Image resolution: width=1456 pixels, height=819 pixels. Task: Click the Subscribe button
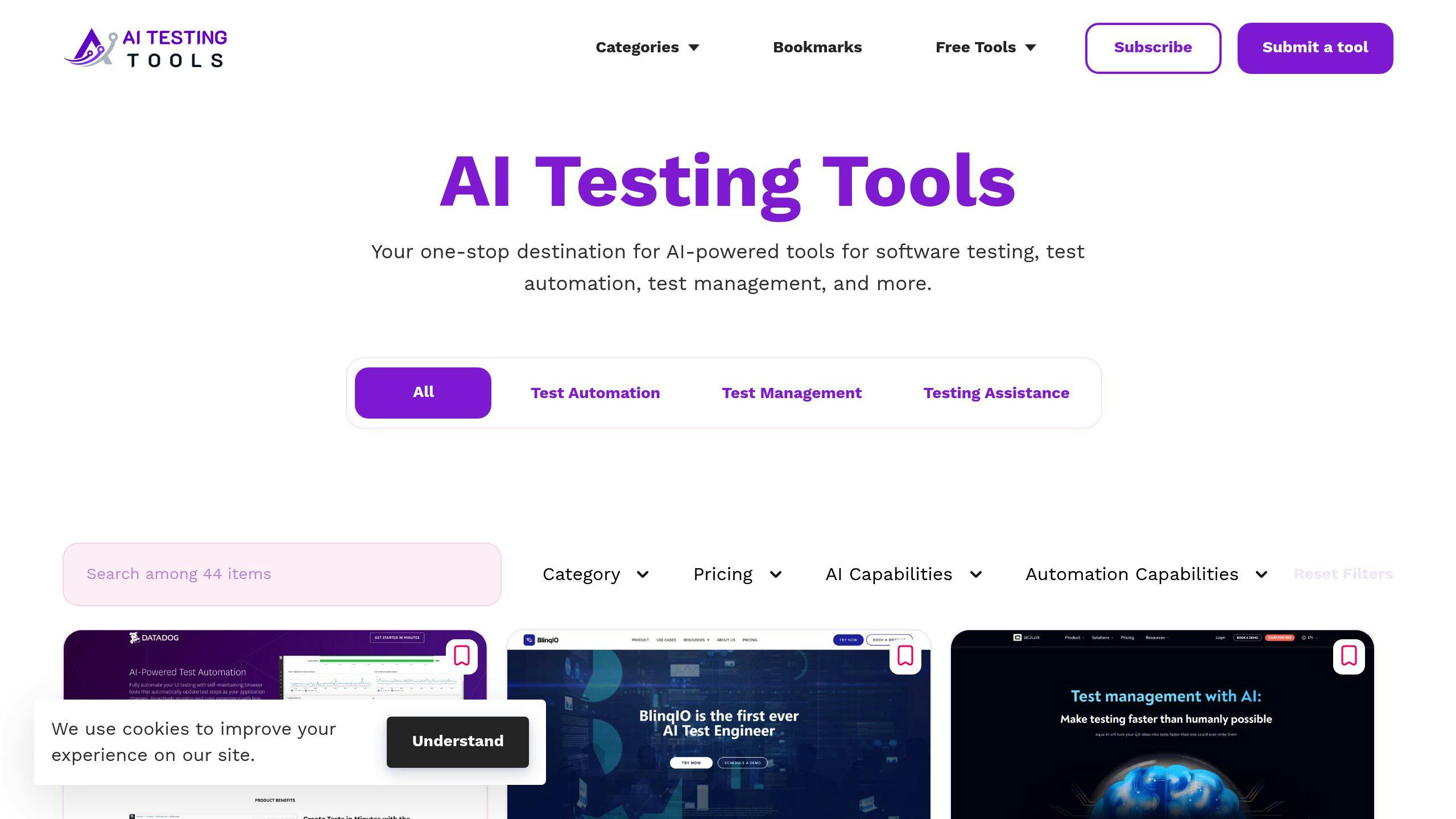(x=1153, y=47)
